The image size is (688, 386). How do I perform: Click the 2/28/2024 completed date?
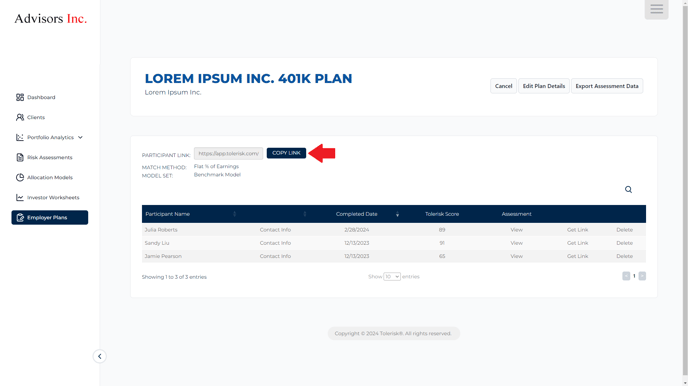tap(357, 229)
